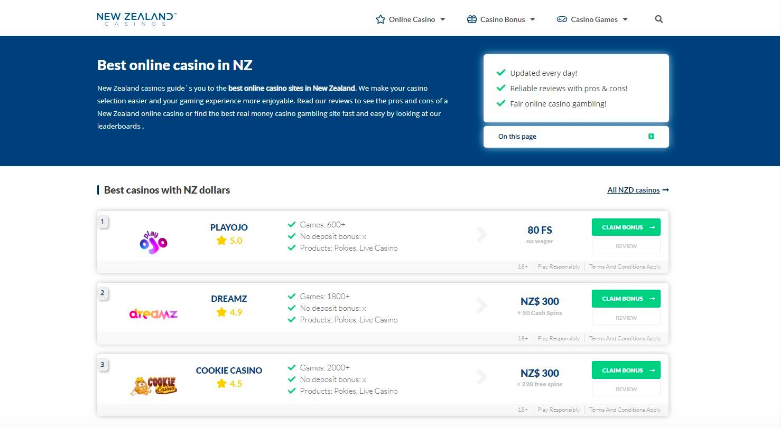Follow the All NZD casinos link
The image size is (781, 427).
tap(637, 189)
